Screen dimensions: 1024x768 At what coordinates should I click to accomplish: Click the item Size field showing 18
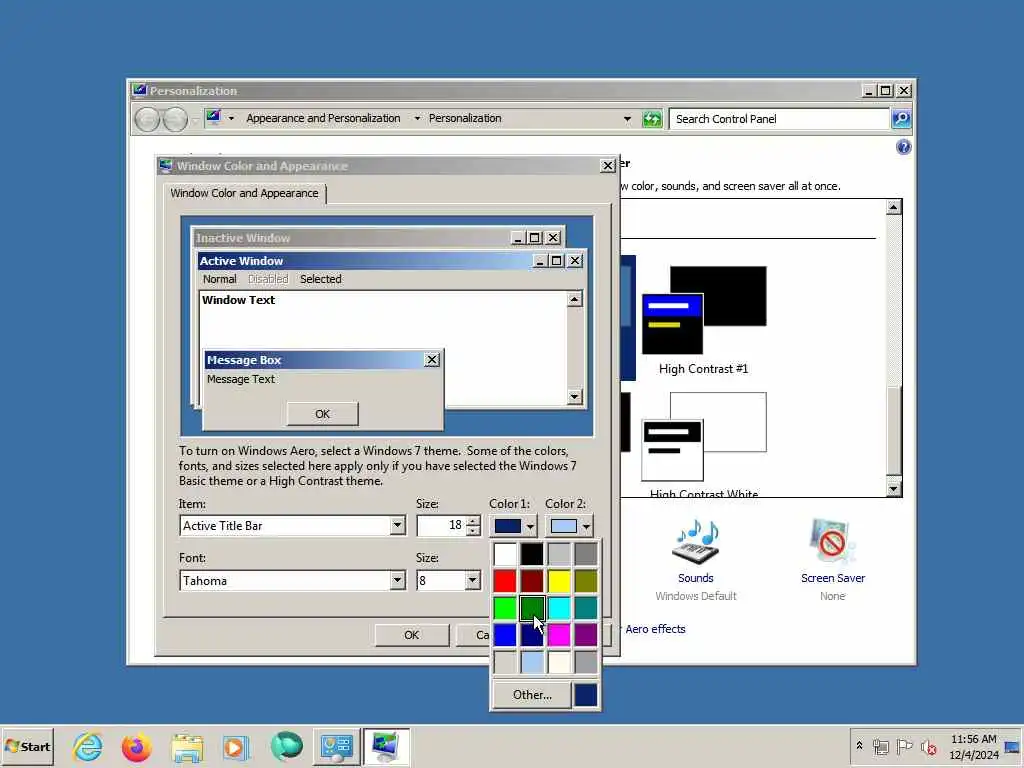pyautogui.click(x=441, y=526)
